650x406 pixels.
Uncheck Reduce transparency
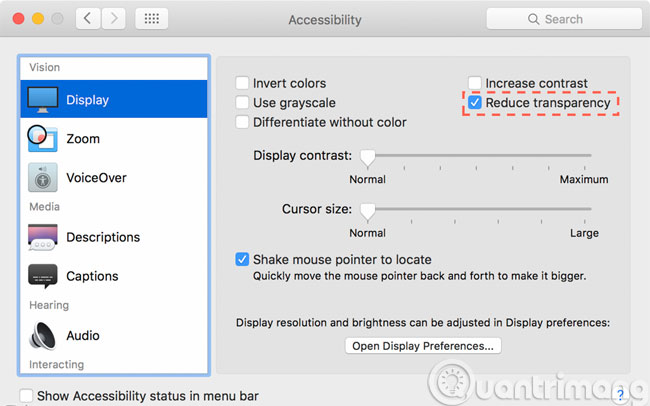(475, 103)
